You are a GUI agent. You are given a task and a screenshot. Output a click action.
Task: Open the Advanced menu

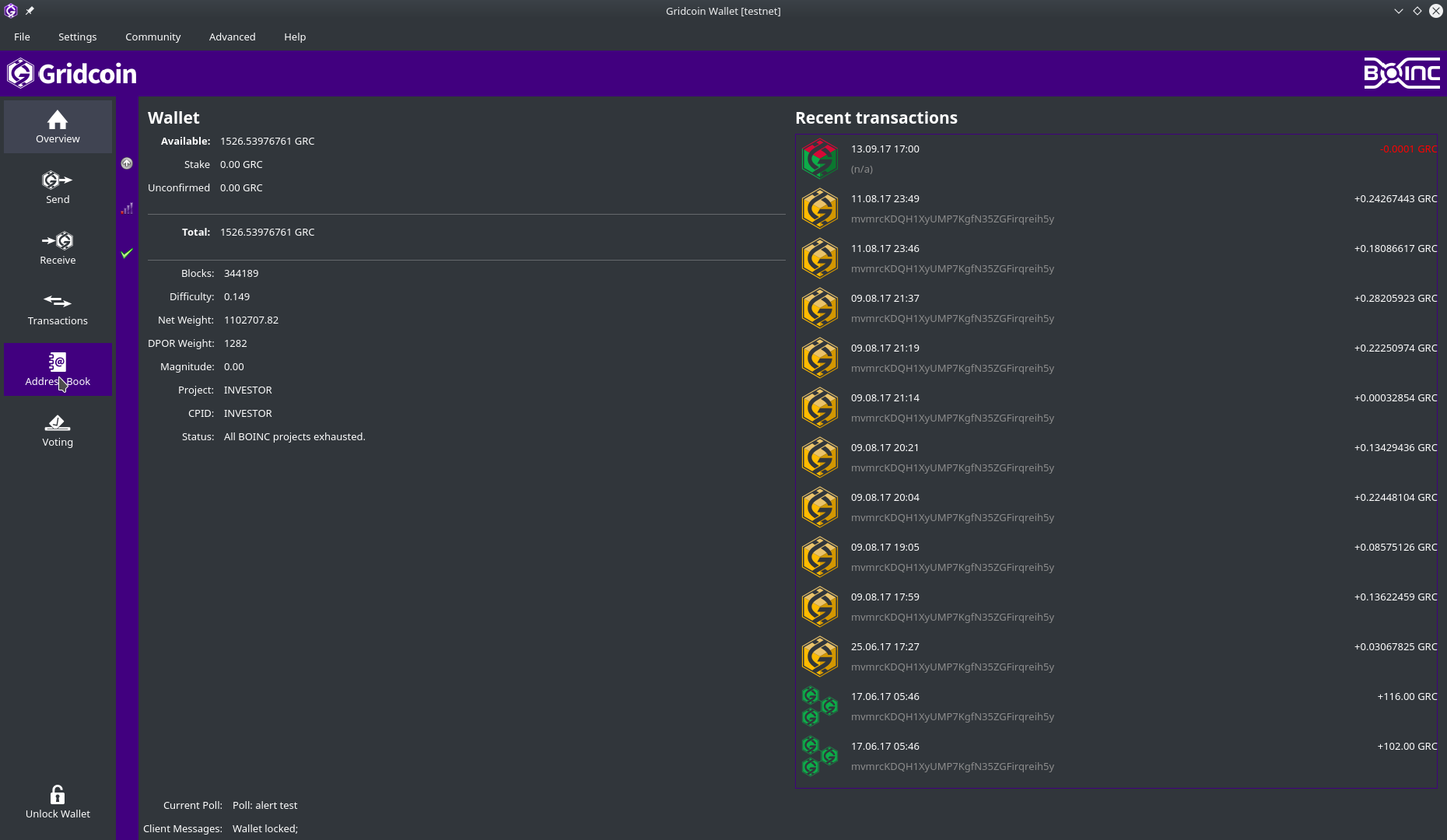[x=232, y=37]
